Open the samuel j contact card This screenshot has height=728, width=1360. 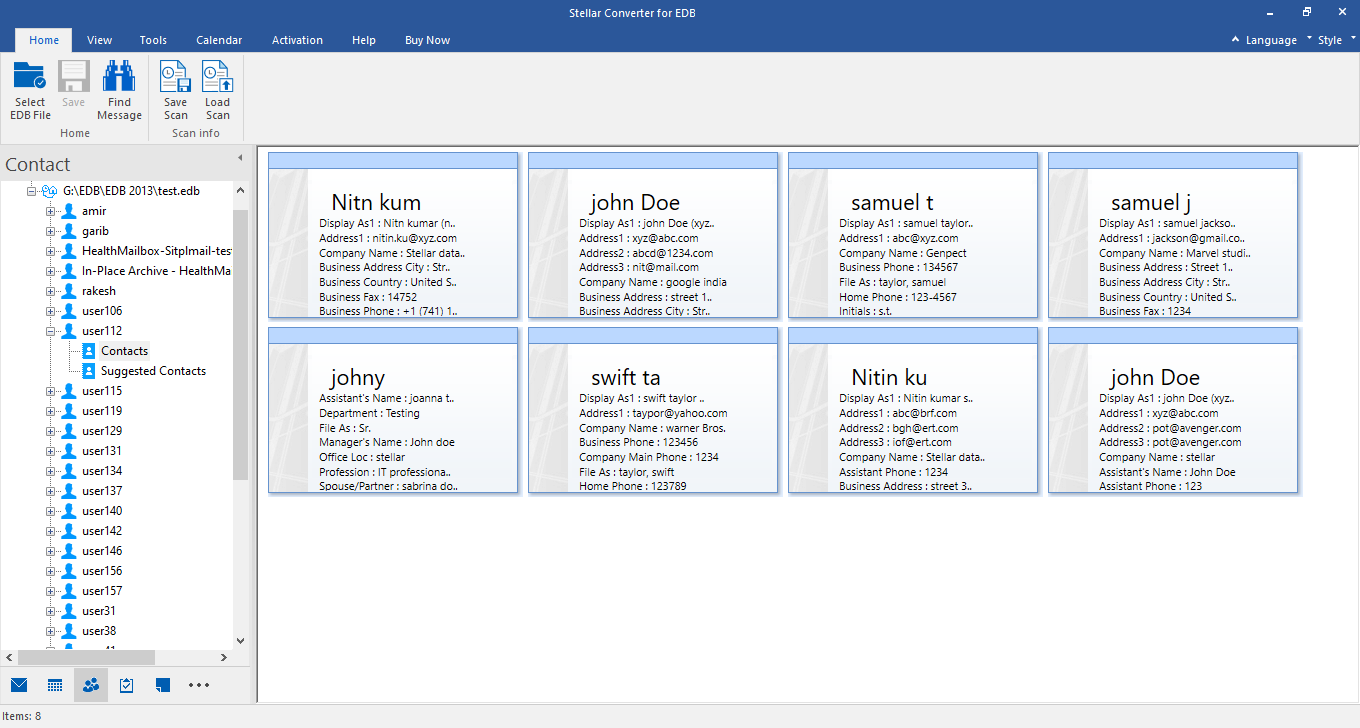(1173, 235)
